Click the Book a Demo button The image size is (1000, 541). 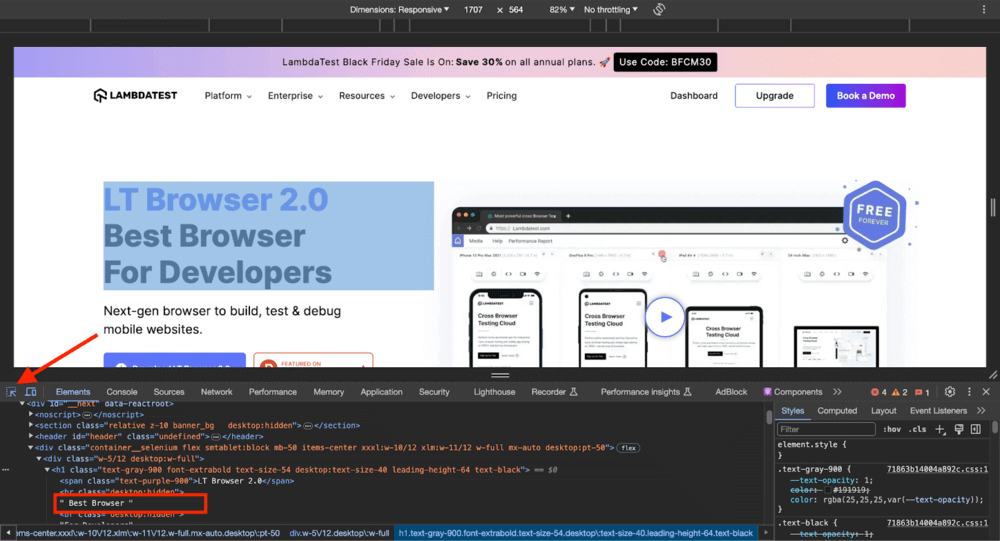point(865,96)
